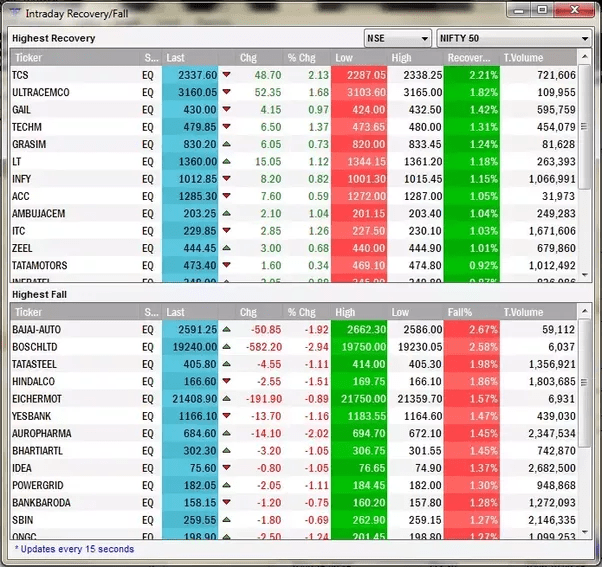Viewport: 602px width, 567px height.
Task: Open the NIFTY 50 index dropdown
Action: tap(514, 38)
